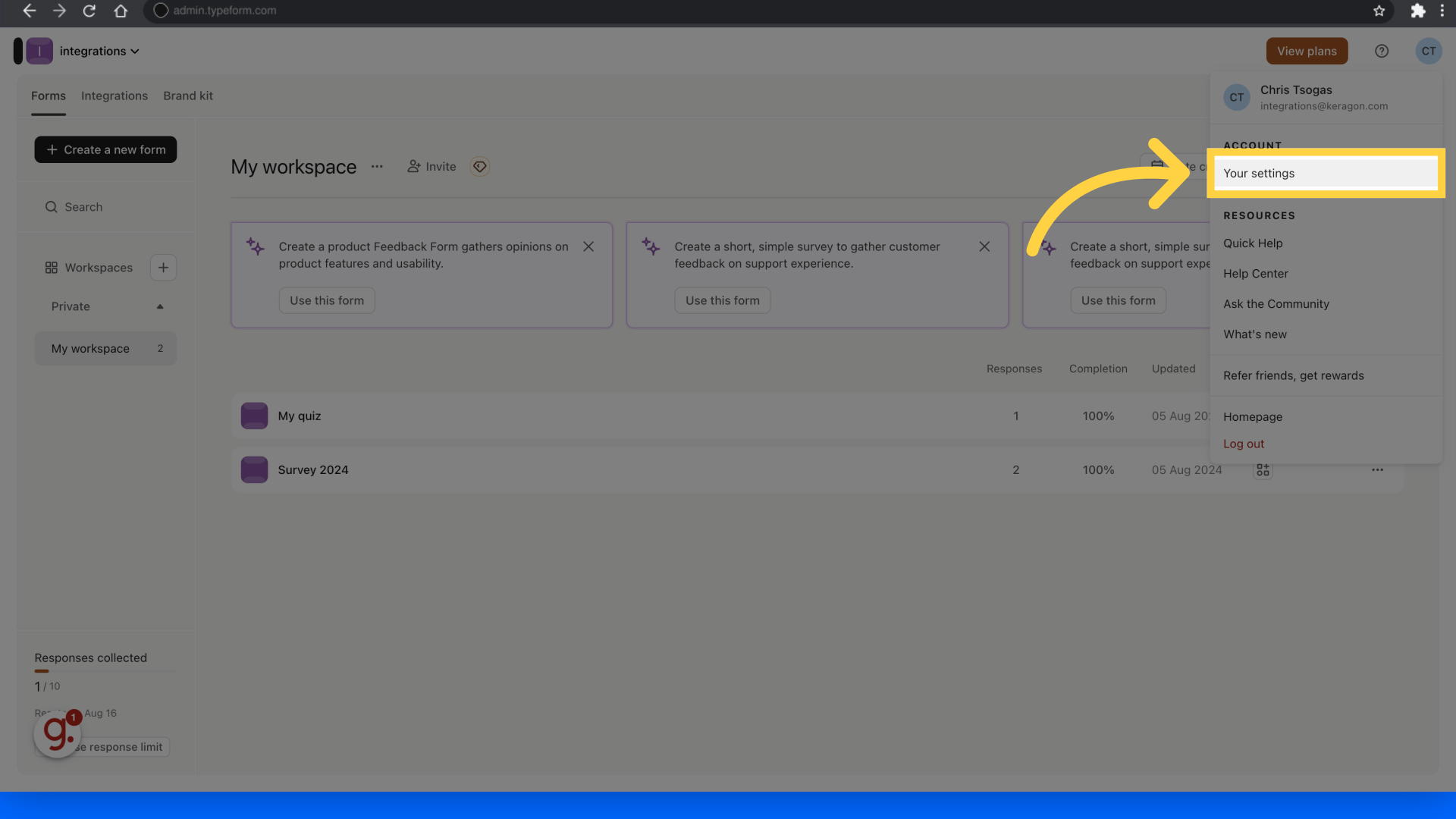Close the customer support survey suggestion card

click(x=984, y=246)
